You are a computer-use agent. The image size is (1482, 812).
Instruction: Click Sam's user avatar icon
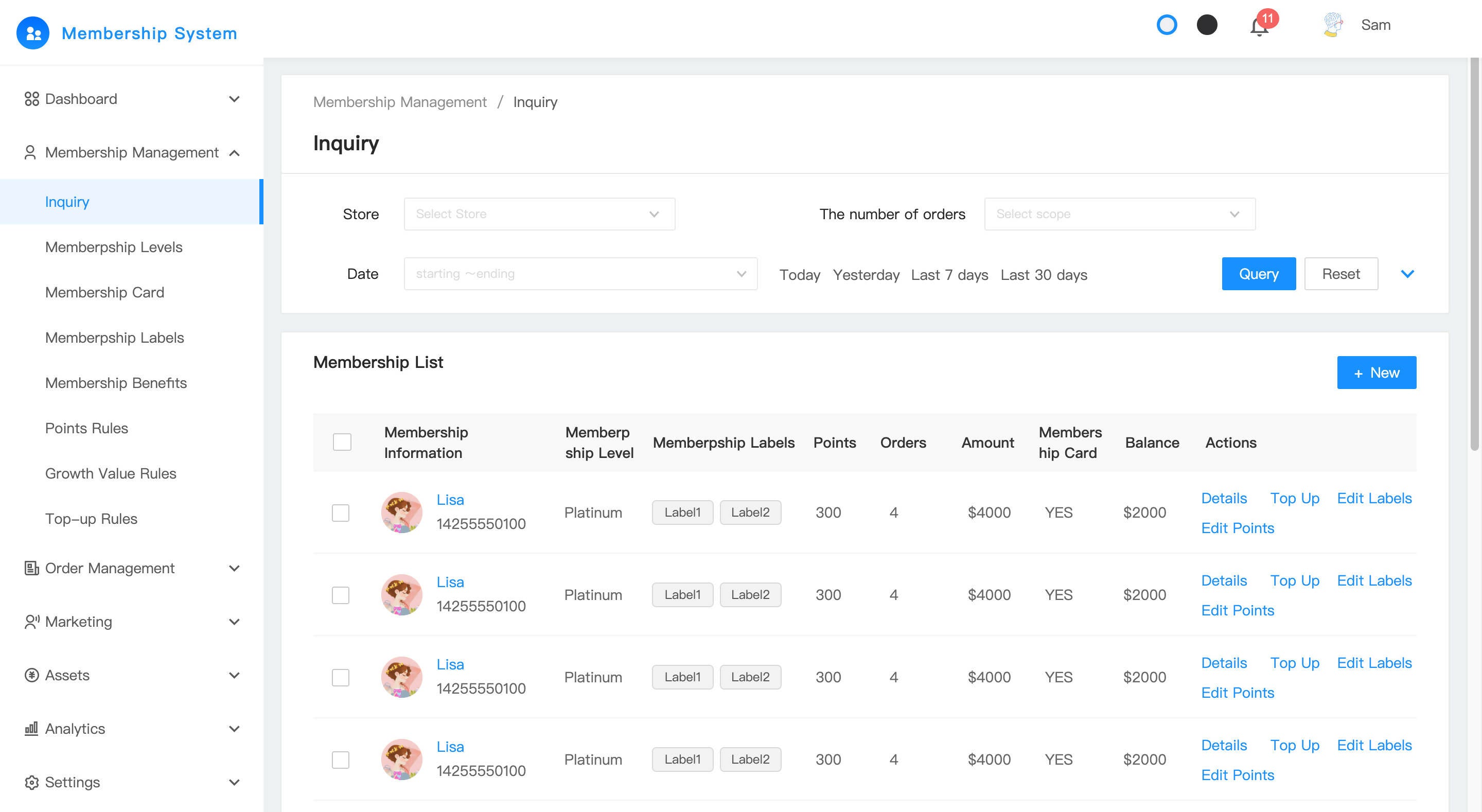(1332, 25)
